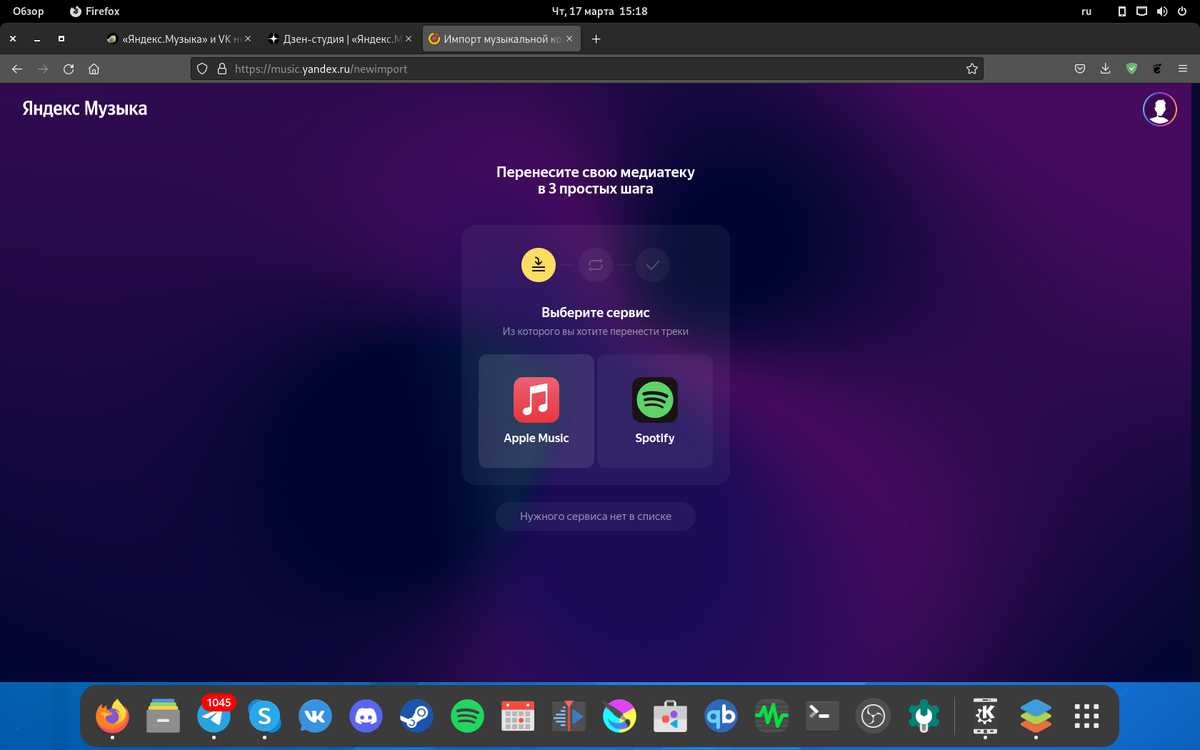
Task: Close the Дзен-студия tab
Action: tap(408, 39)
